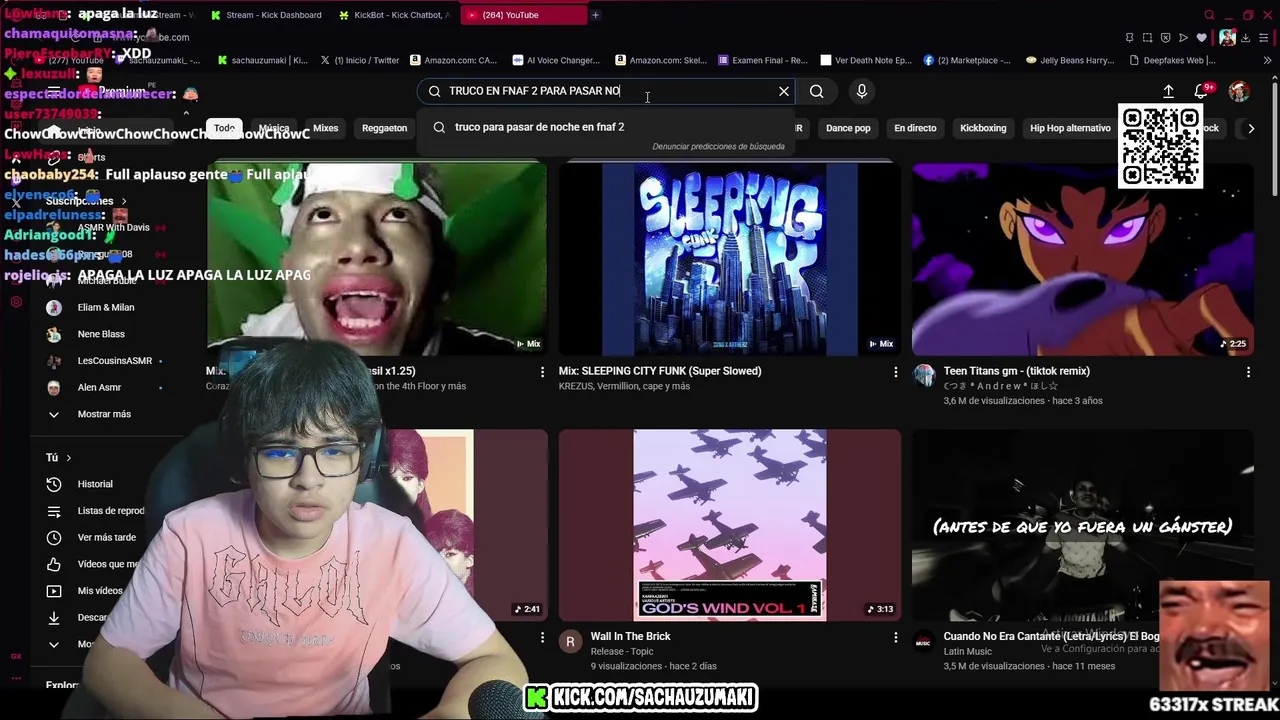This screenshot has height=720, width=1280.
Task: Open Historial in sidebar
Action: coord(95,484)
